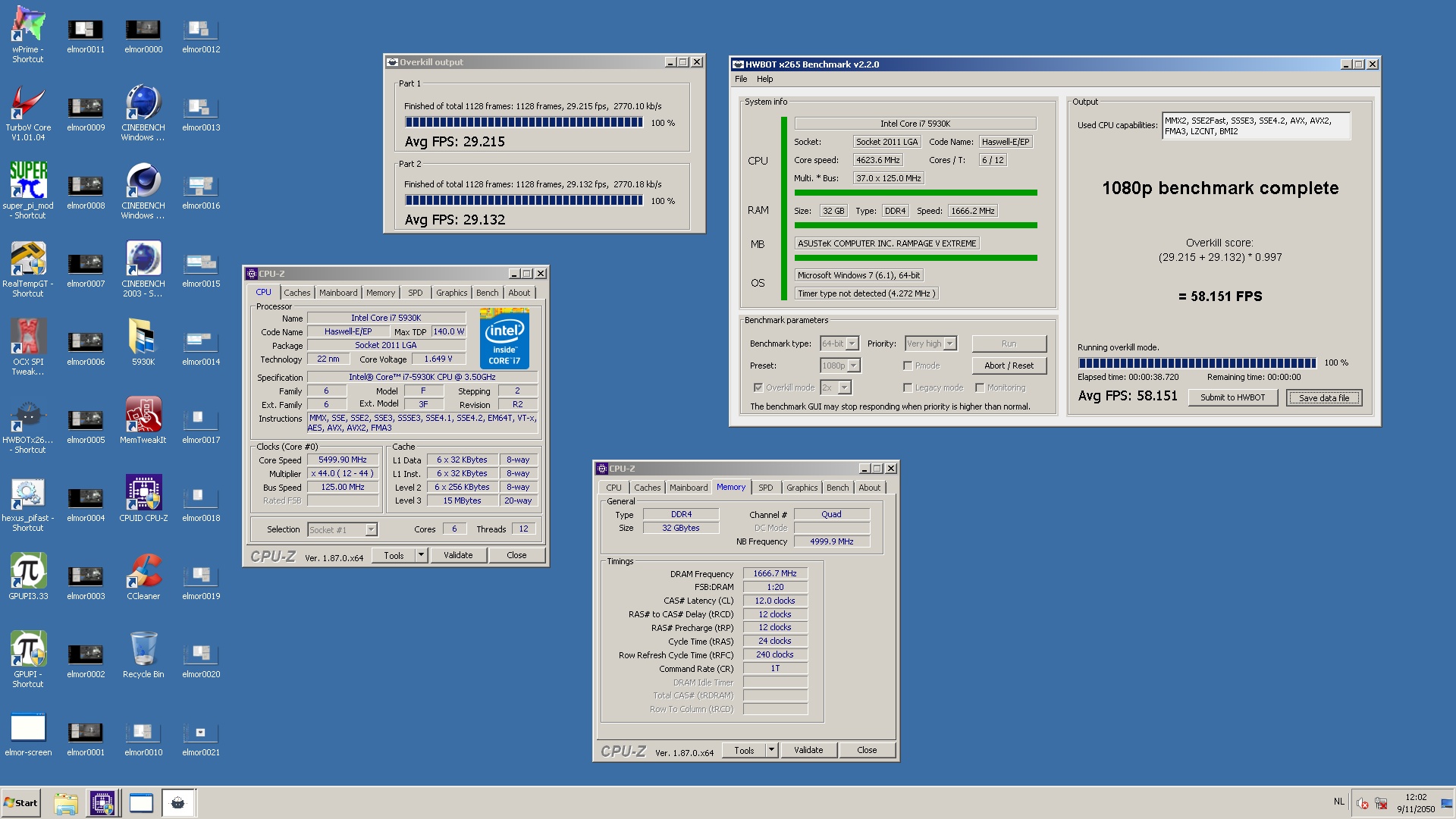The image size is (1456, 819).
Task: Enable Monitoring checkbox
Action: coord(980,388)
